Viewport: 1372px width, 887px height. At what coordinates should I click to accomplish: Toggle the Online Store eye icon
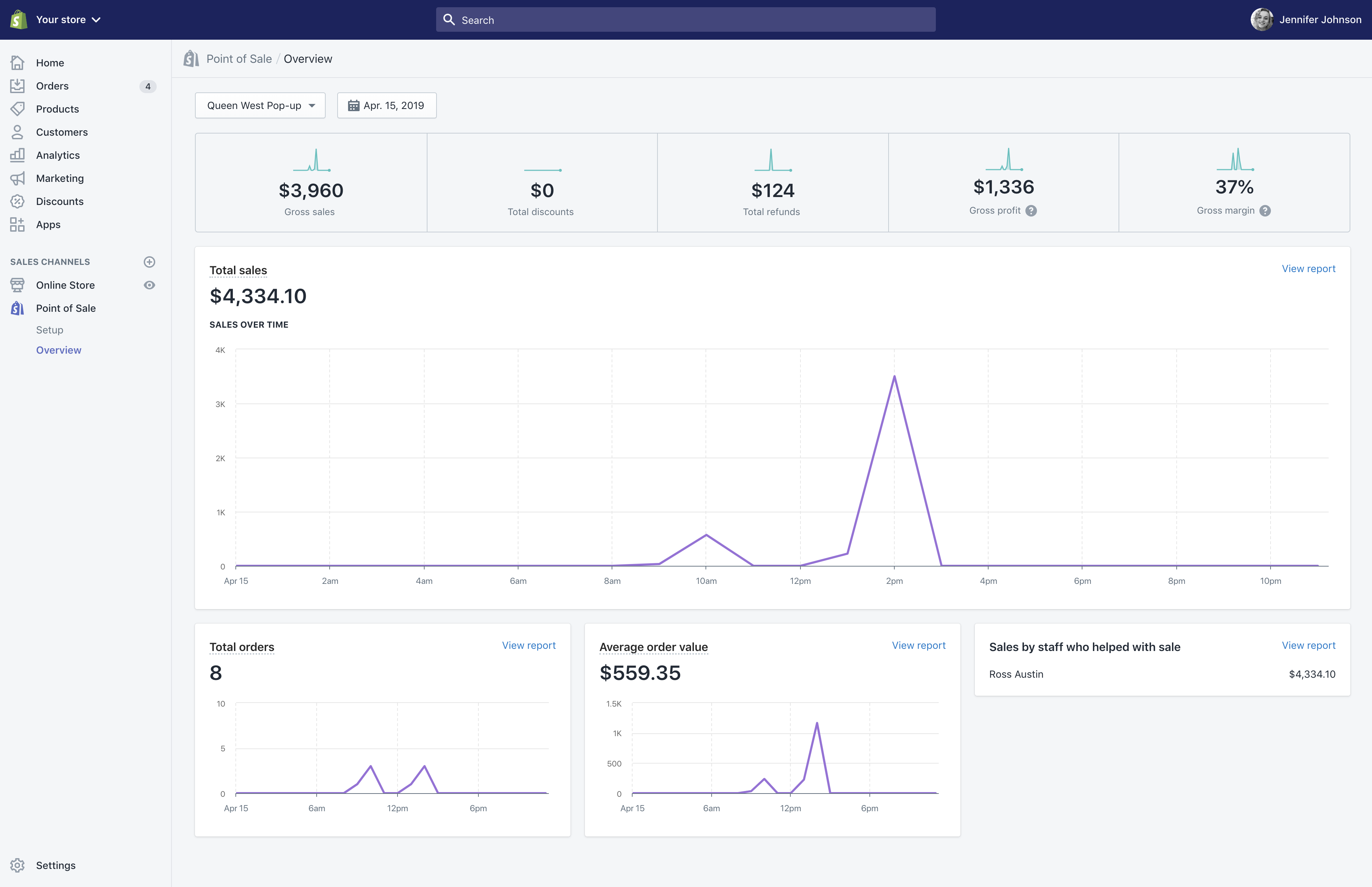(x=149, y=285)
